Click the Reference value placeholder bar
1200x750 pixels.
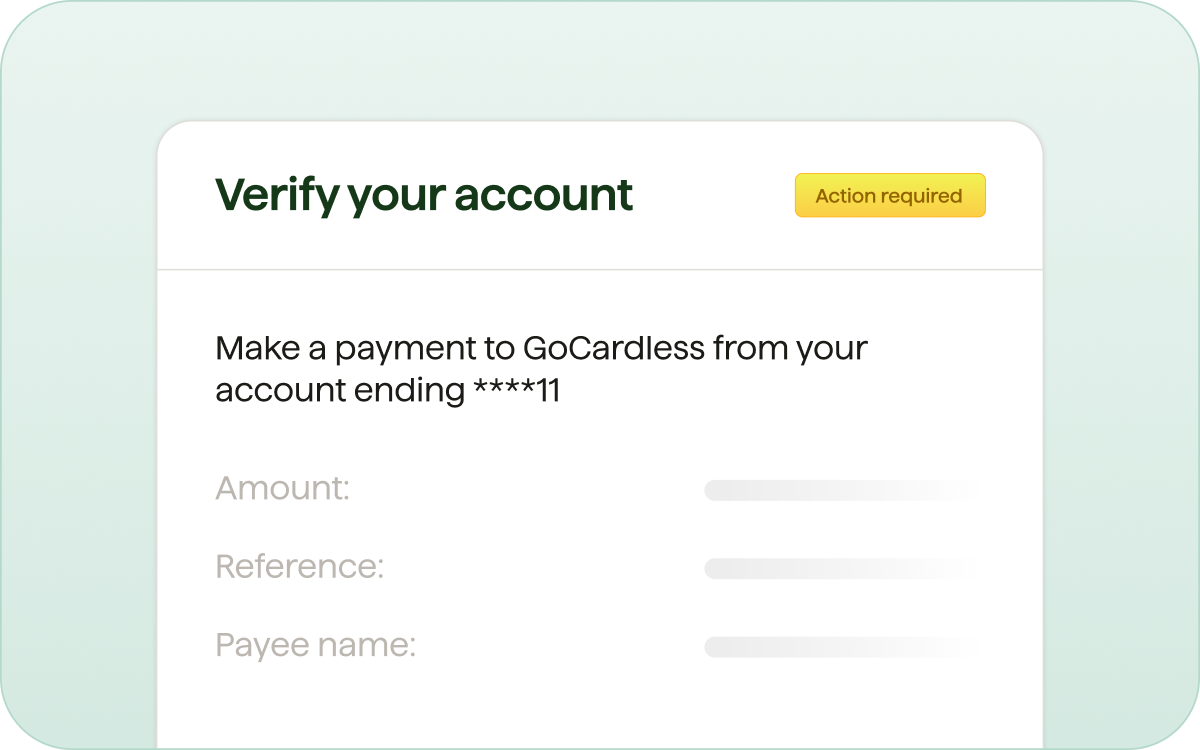tap(840, 568)
